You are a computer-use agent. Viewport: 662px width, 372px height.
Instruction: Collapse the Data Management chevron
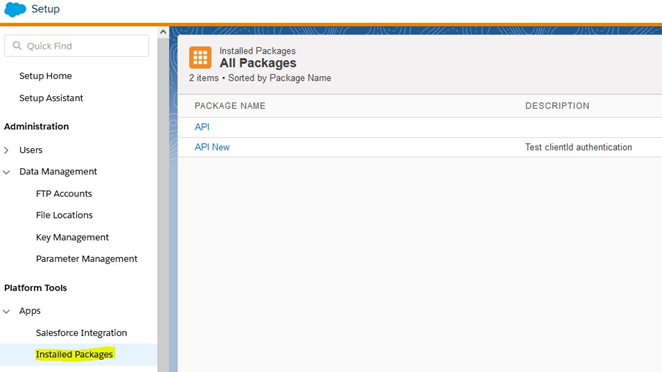(6, 172)
